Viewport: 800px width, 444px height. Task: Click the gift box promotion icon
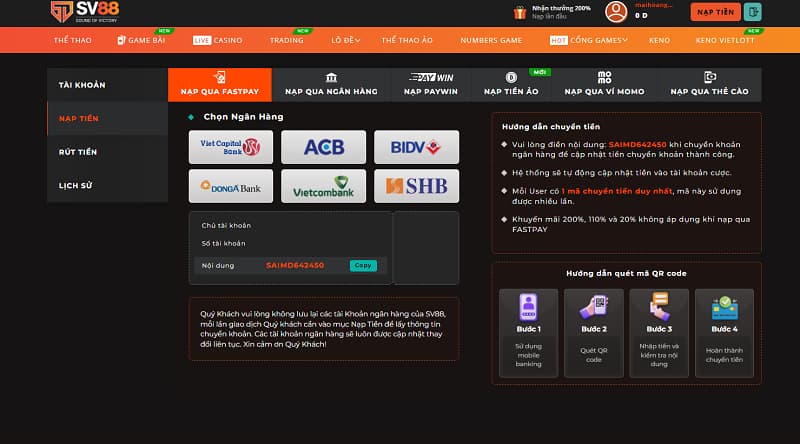[x=519, y=12]
